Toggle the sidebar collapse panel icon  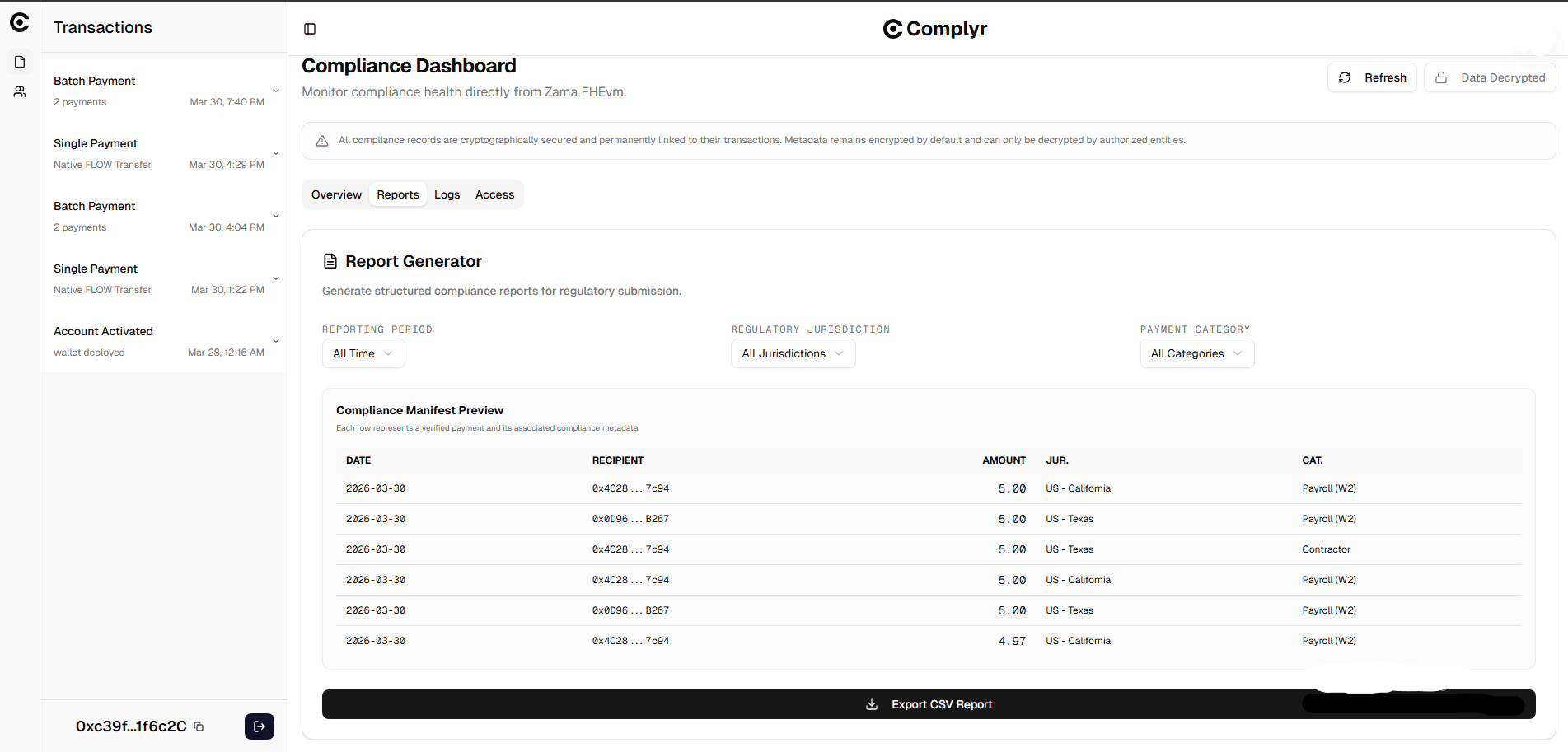pyautogui.click(x=310, y=28)
